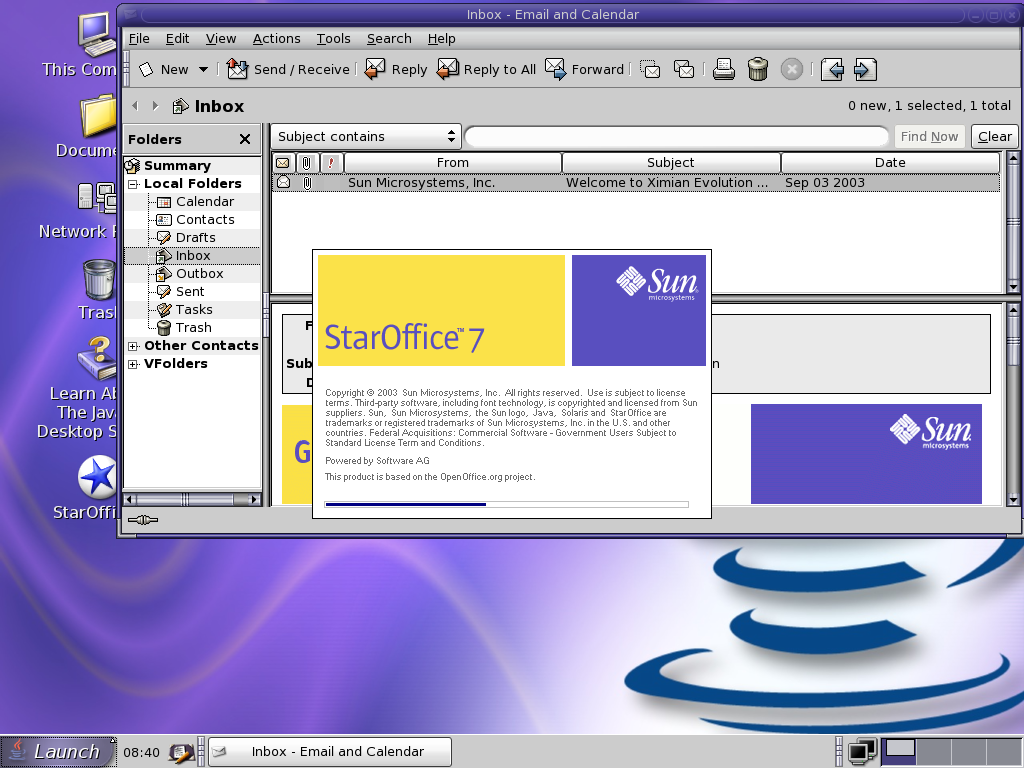Sort by Subject column header
The height and width of the screenshot is (768, 1024).
[x=671, y=163]
